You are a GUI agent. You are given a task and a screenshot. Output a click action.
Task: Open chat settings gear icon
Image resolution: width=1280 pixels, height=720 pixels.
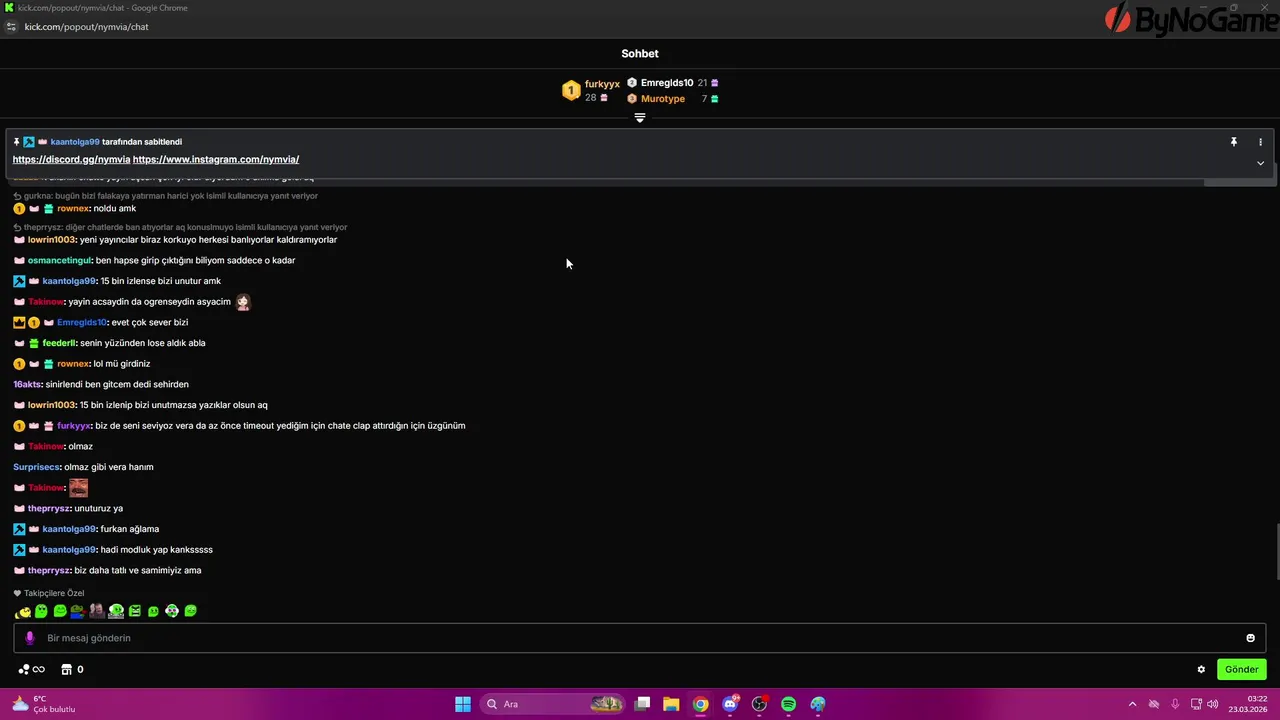1201,669
